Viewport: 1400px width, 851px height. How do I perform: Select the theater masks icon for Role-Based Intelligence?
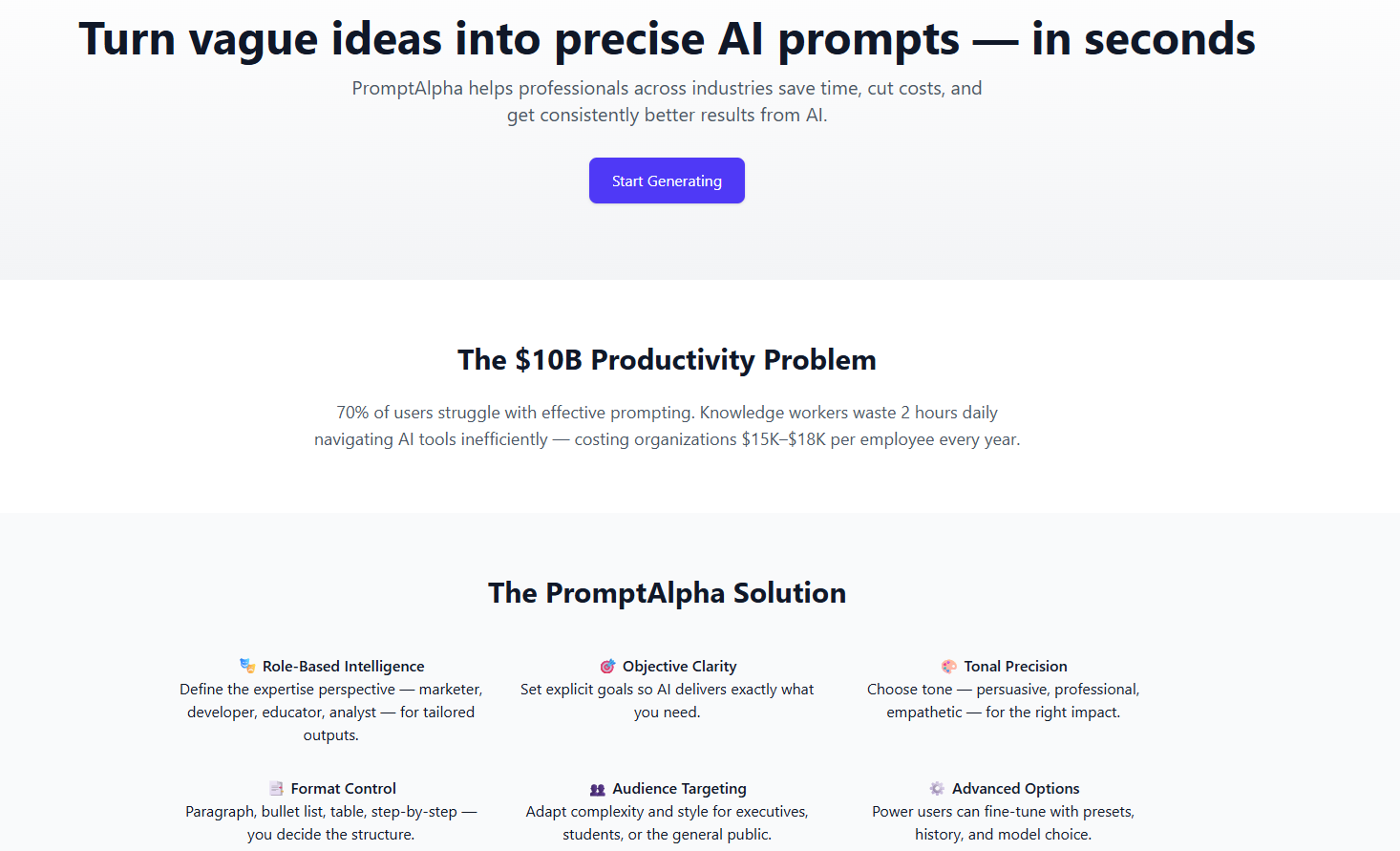248,665
